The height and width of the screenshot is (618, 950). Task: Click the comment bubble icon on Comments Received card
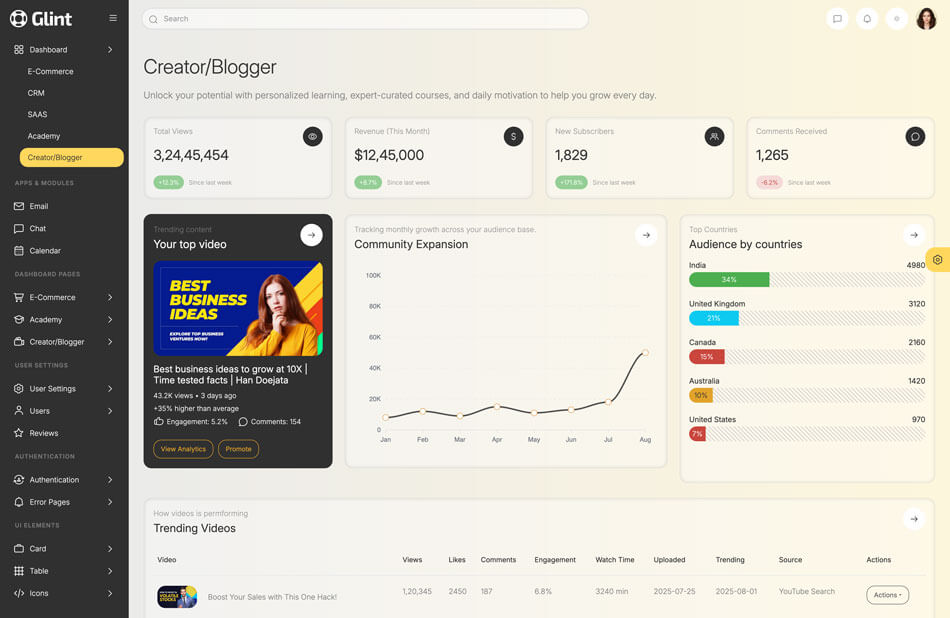click(x=915, y=137)
